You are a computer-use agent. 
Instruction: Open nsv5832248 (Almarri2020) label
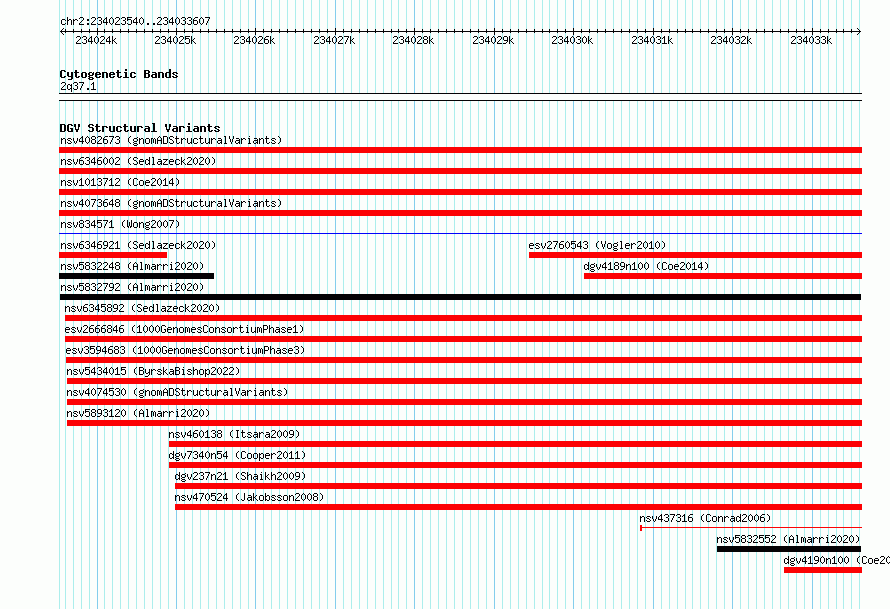(x=132, y=266)
